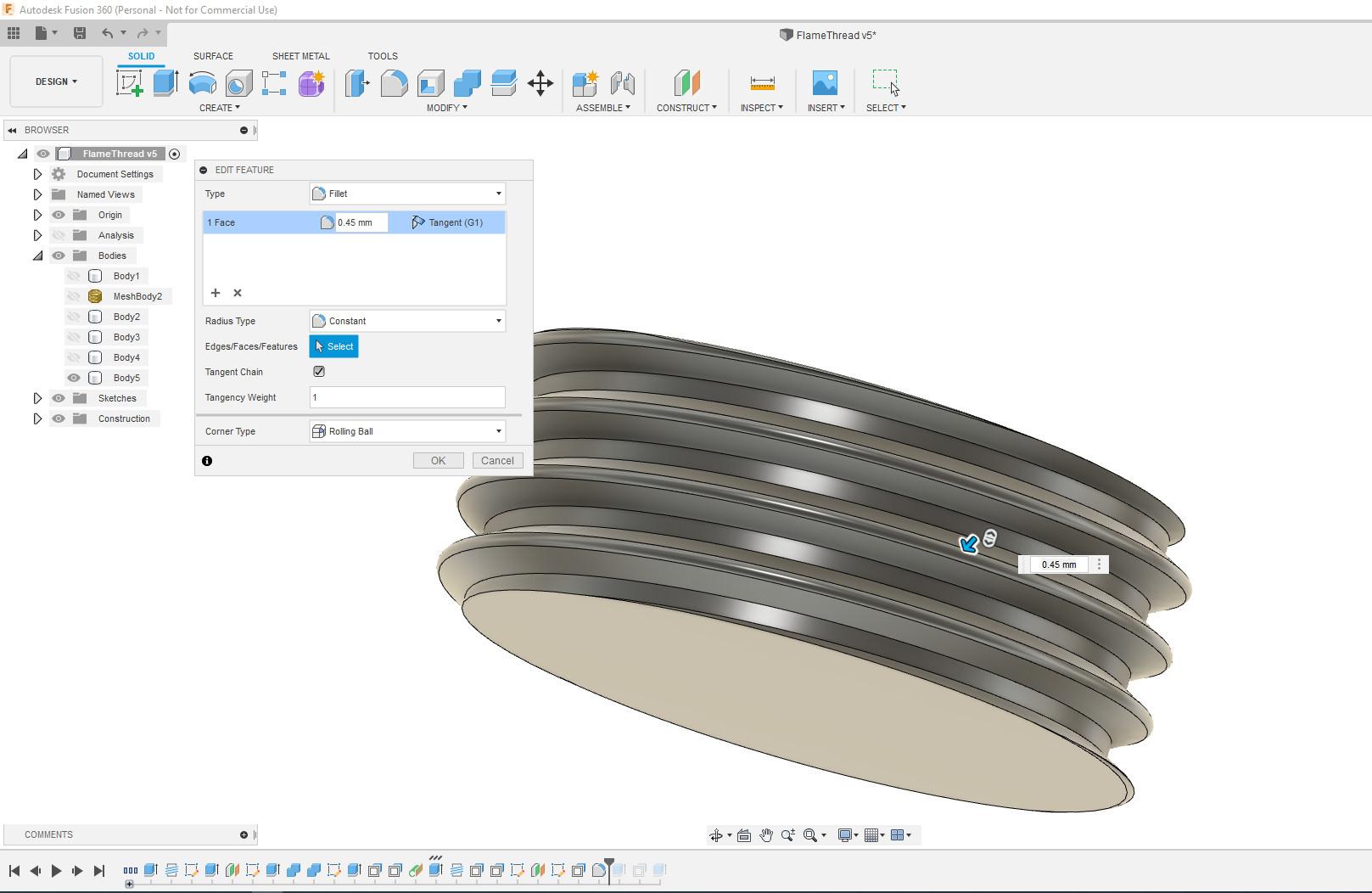Click the Construct plane icon
1372x893 pixels.
coord(686,83)
